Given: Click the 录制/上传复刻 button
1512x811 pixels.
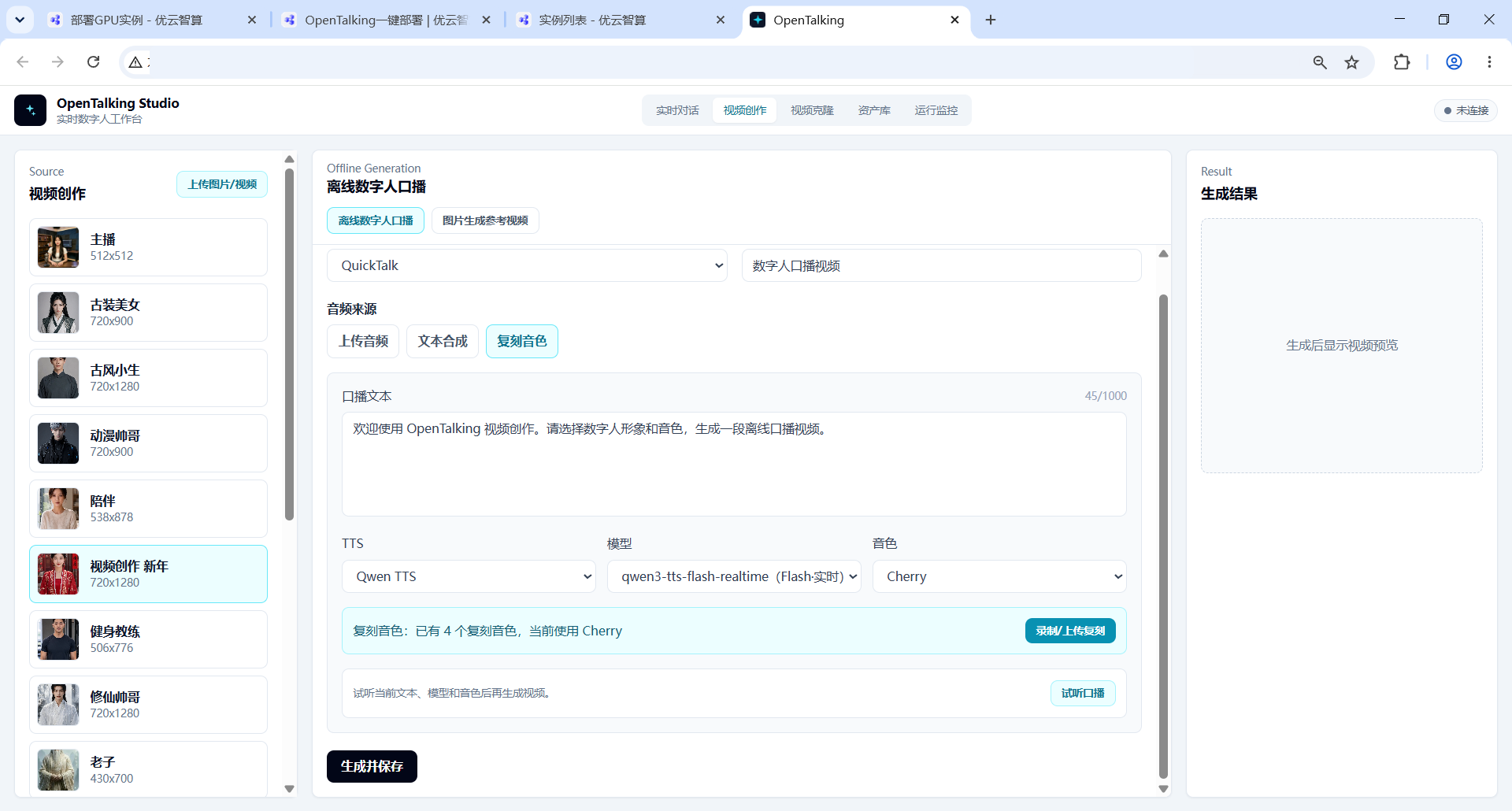Looking at the screenshot, I should (x=1070, y=631).
